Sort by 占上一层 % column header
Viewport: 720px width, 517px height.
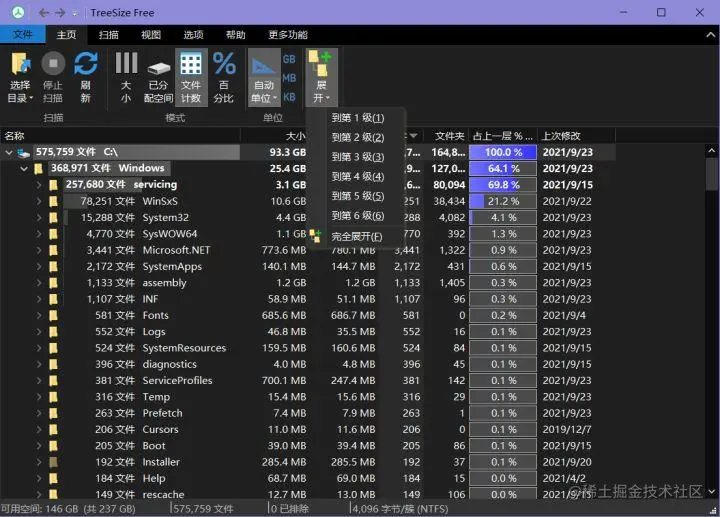tap(503, 136)
